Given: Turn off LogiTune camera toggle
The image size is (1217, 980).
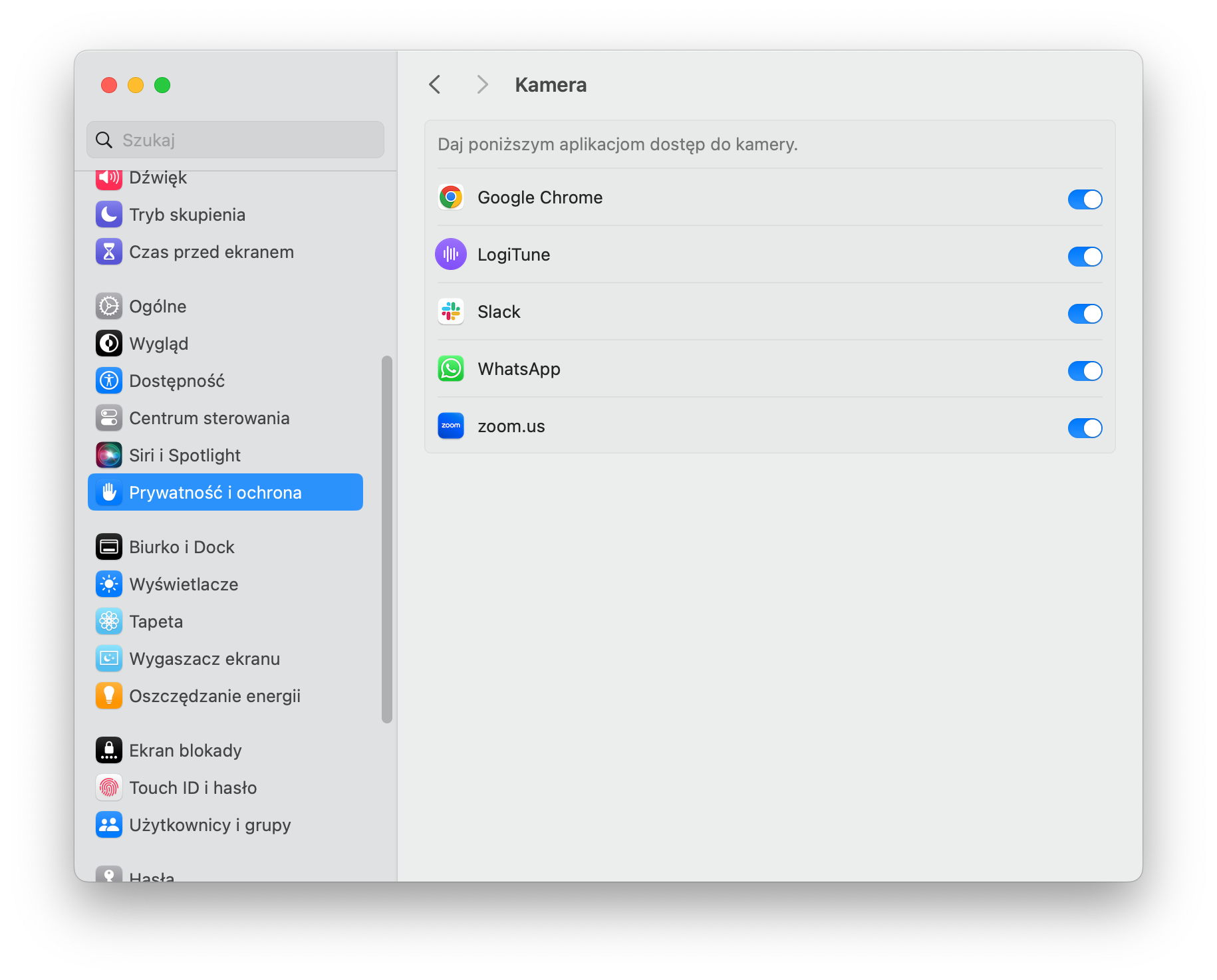Looking at the screenshot, I should point(1085,256).
